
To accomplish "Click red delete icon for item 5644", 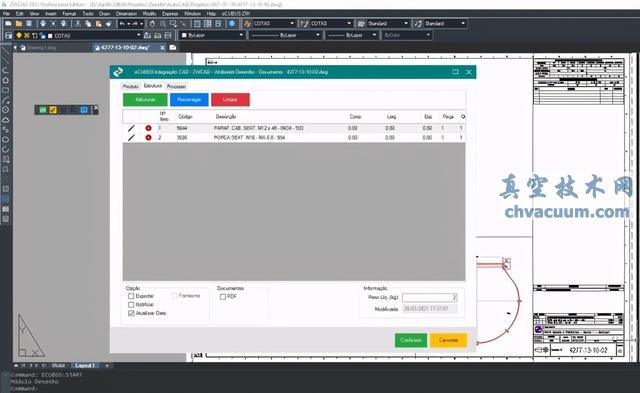I will [149, 128].
